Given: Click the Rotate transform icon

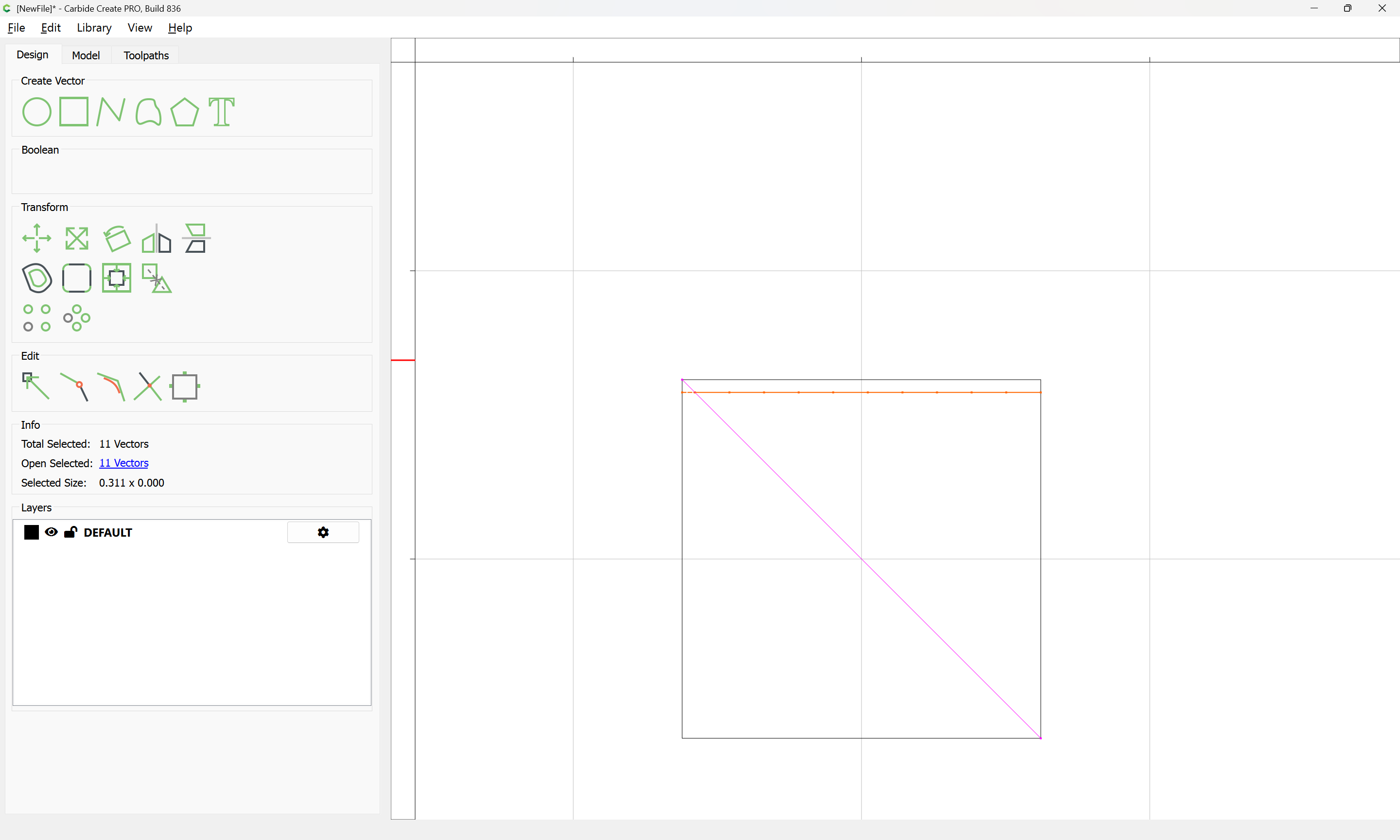Looking at the screenshot, I should point(117,238).
